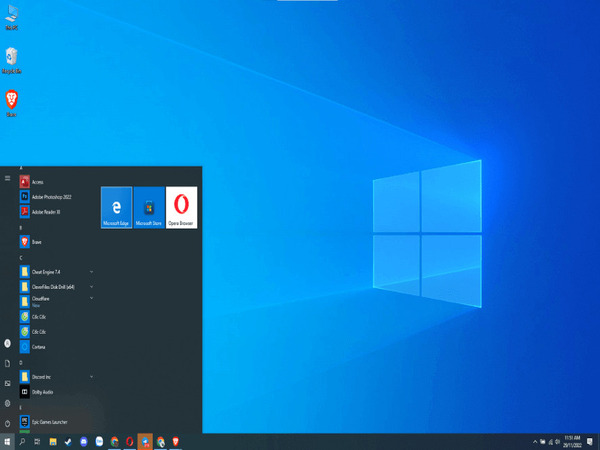Launch Epic Games Launcher from the list
This screenshot has width=600, height=450.
click(50, 422)
